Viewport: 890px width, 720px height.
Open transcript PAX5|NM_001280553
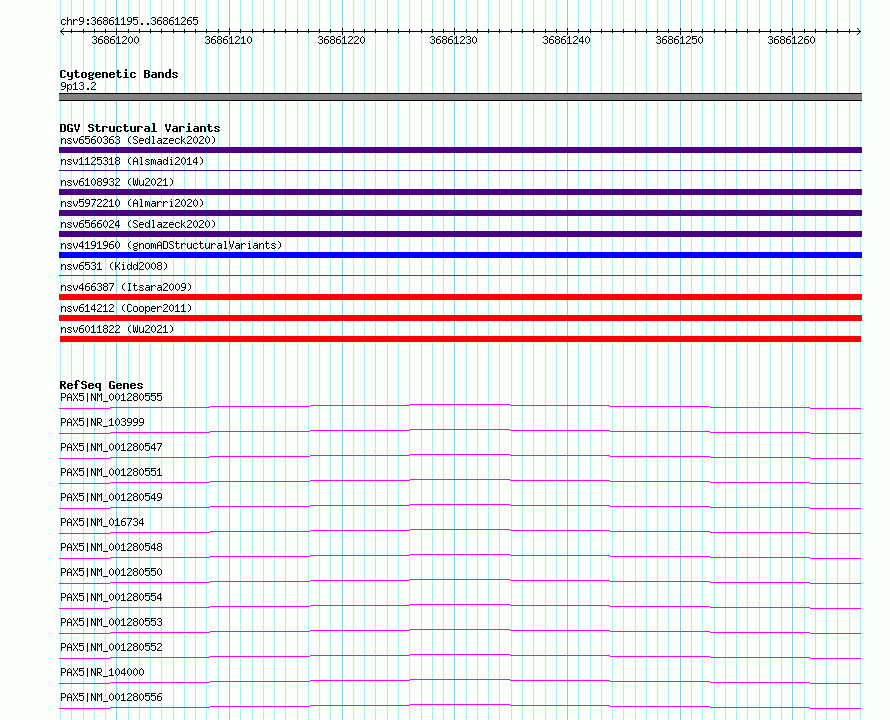coord(111,622)
